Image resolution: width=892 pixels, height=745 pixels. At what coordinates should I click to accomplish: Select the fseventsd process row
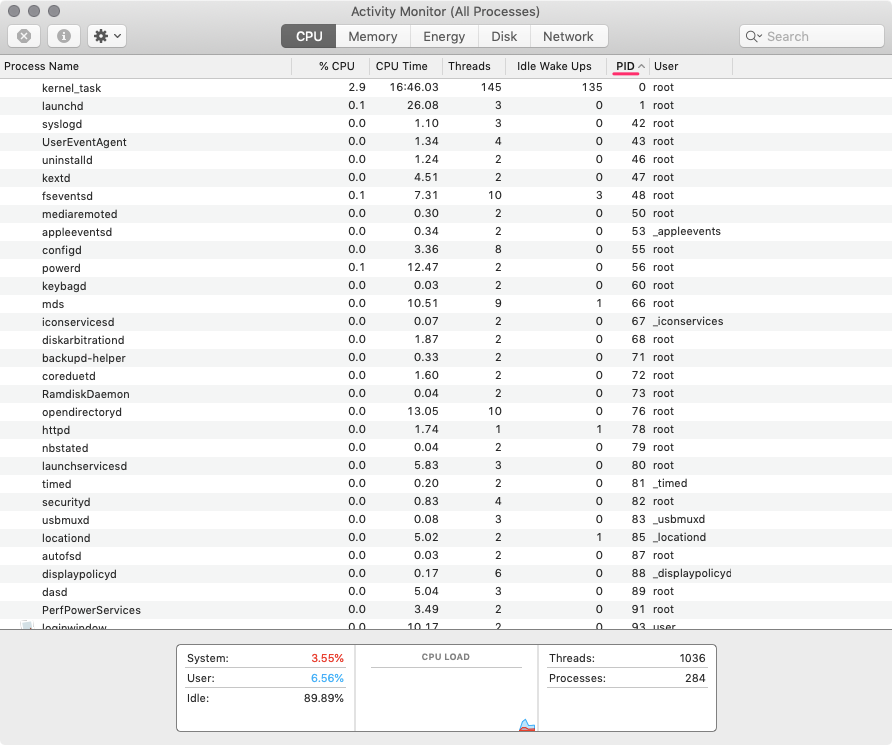[x=446, y=196]
